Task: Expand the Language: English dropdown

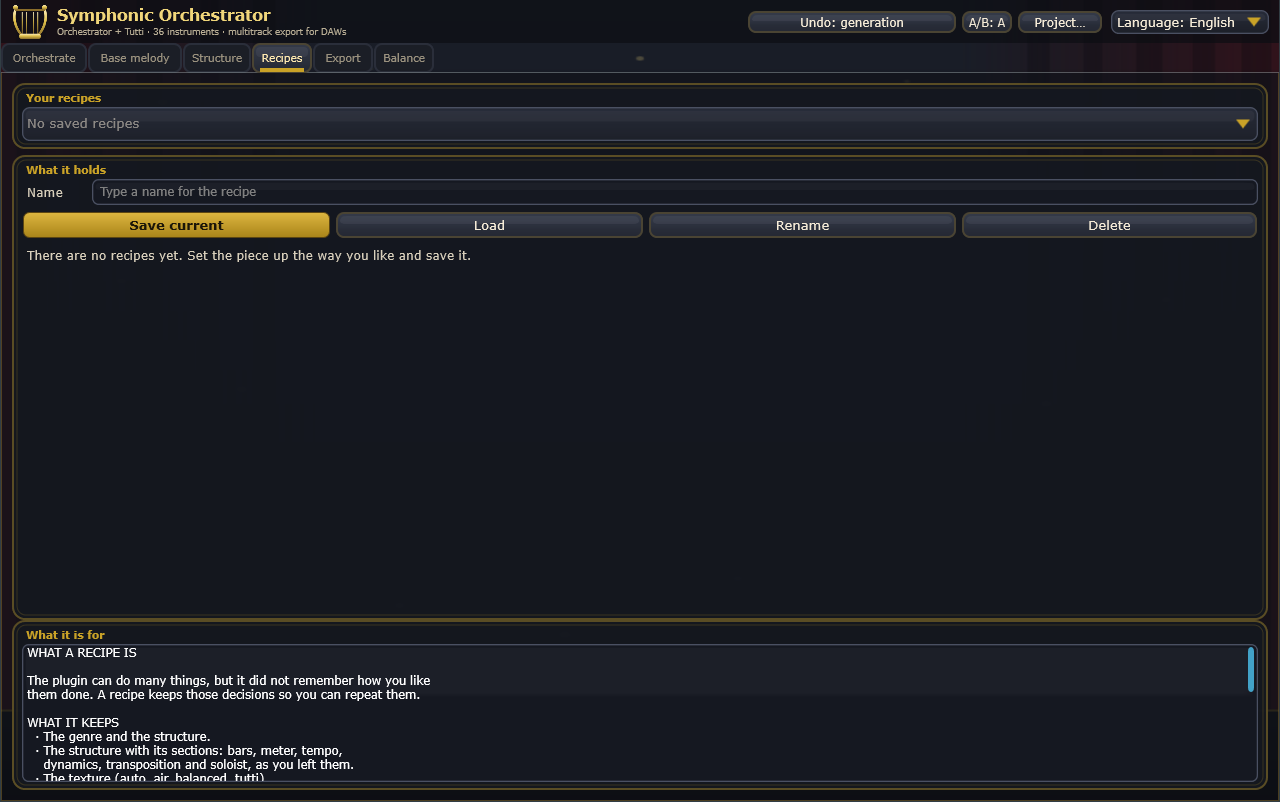Action: [1190, 22]
